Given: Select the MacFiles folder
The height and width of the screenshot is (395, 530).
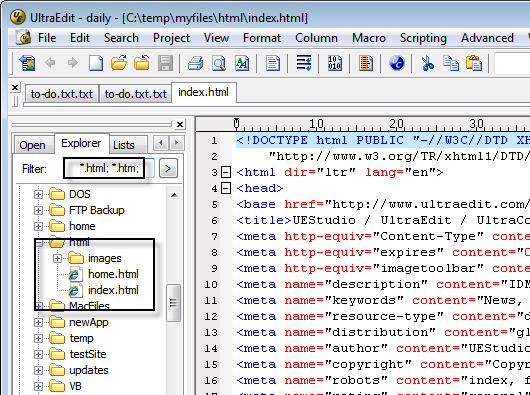Looking at the screenshot, I should 89,306.
